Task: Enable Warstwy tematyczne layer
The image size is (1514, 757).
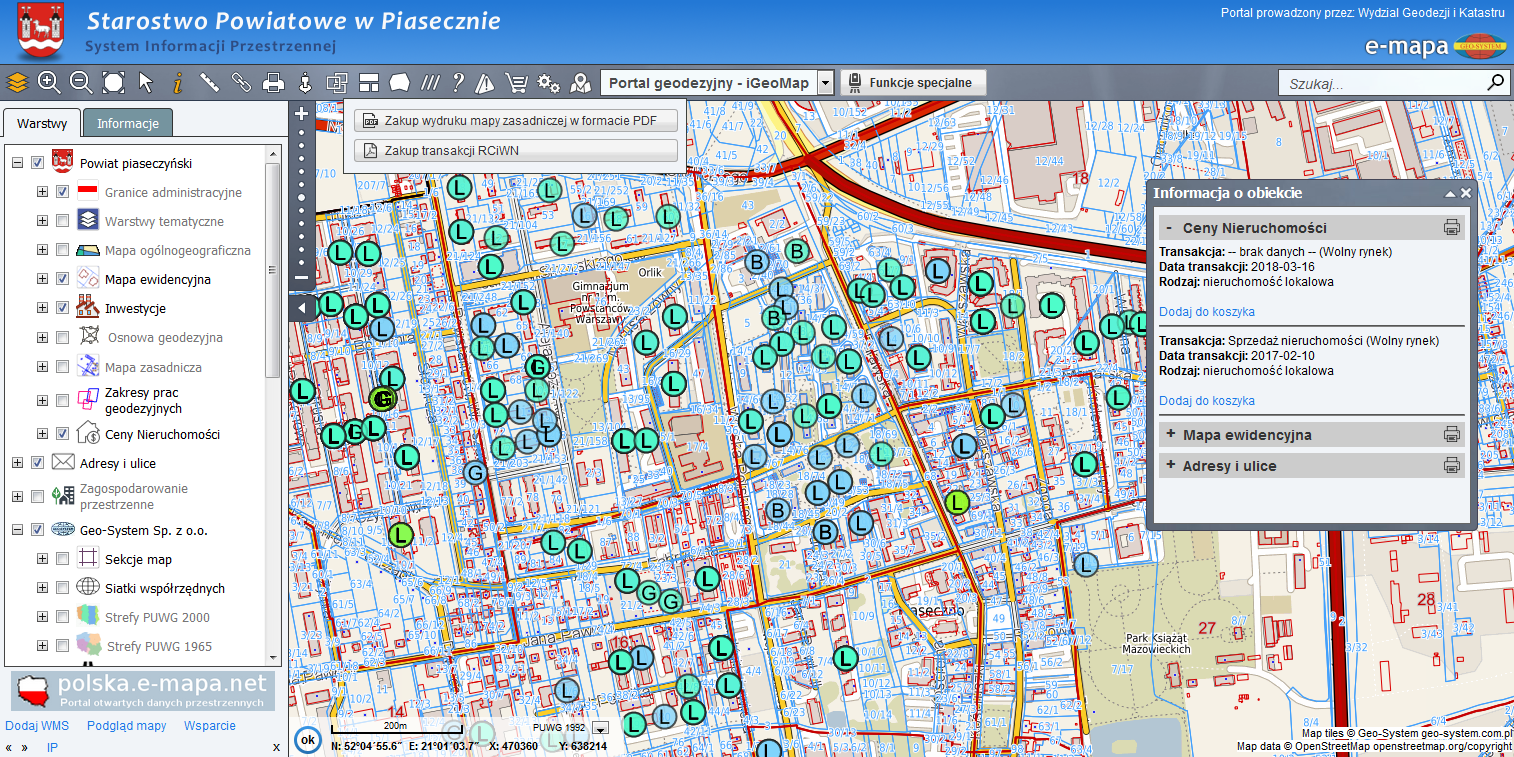Action: coord(62,221)
